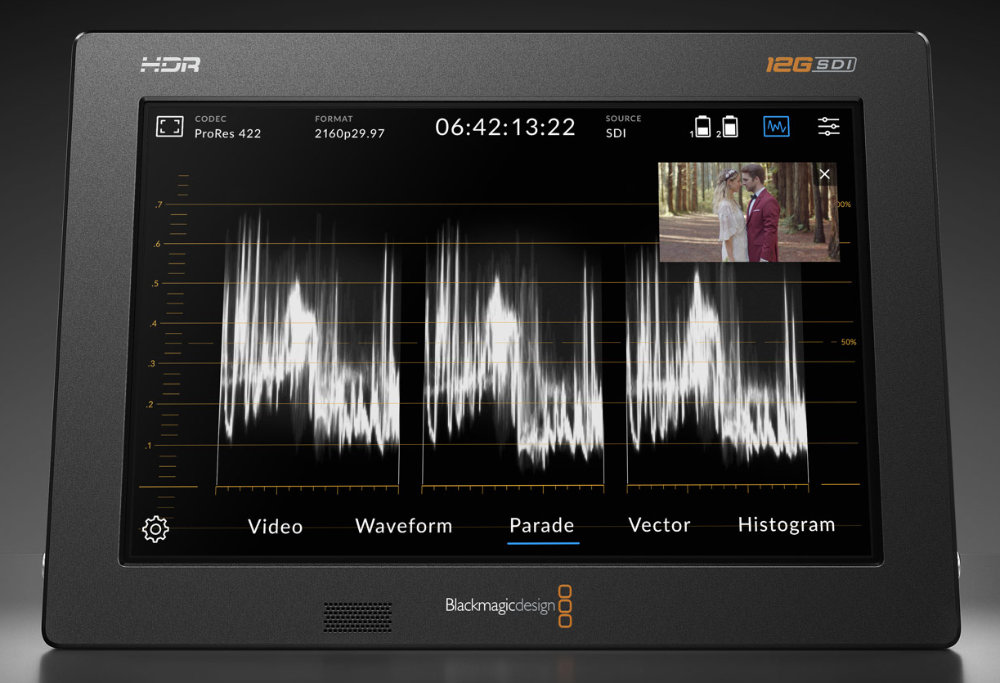Switch to the Histogram tab

[x=786, y=523]
